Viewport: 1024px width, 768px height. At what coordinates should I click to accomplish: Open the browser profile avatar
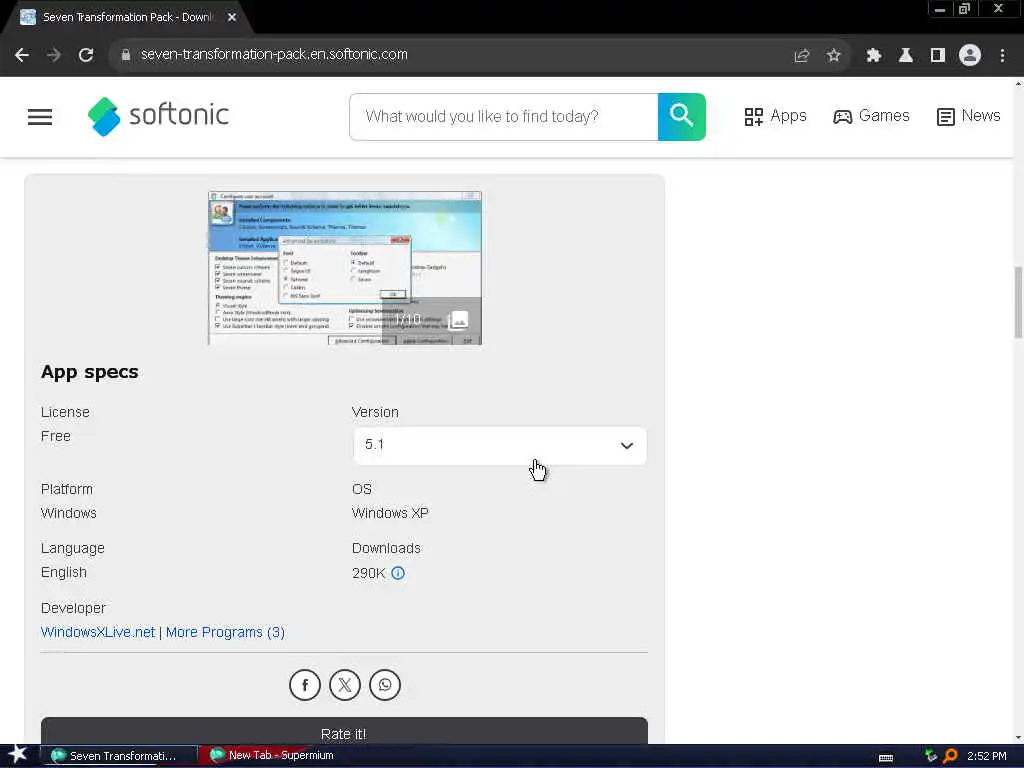click(970, 55)
